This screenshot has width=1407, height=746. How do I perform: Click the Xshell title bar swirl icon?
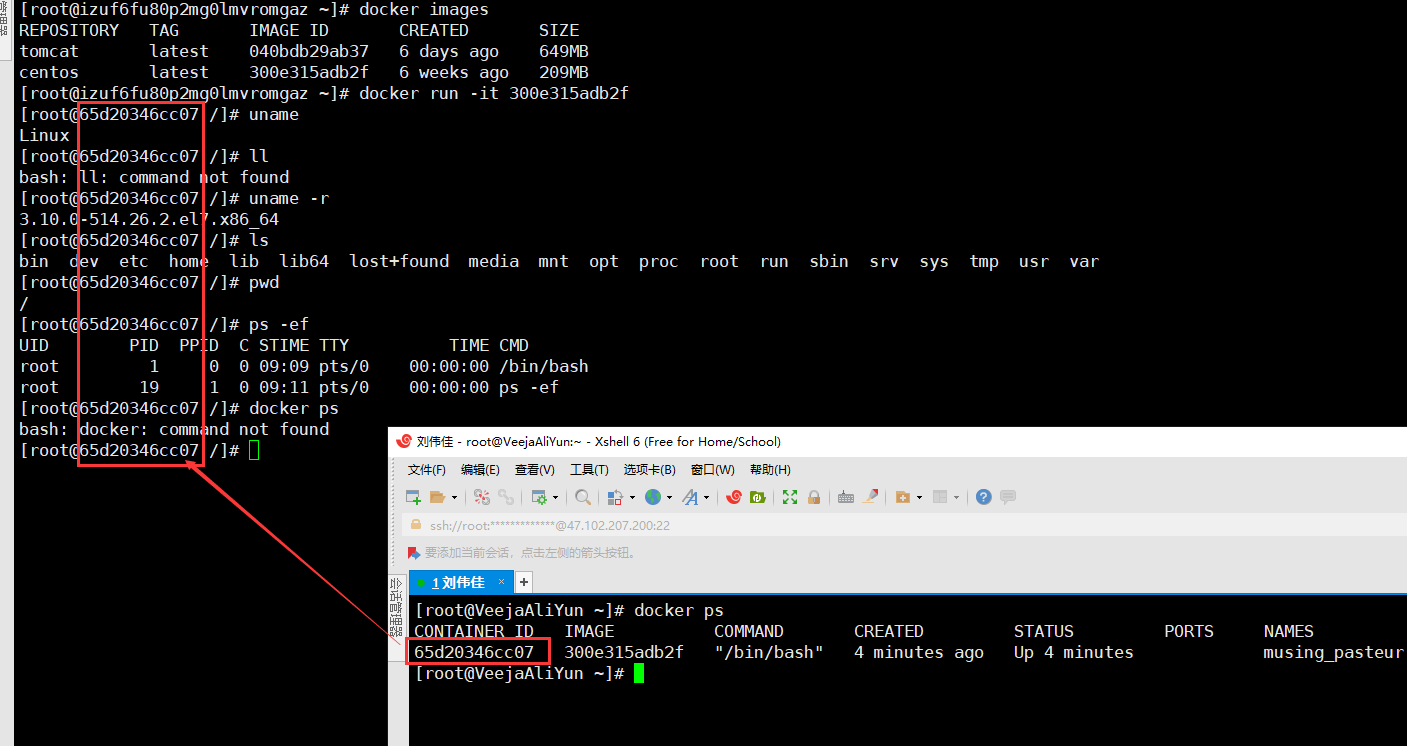404,441
